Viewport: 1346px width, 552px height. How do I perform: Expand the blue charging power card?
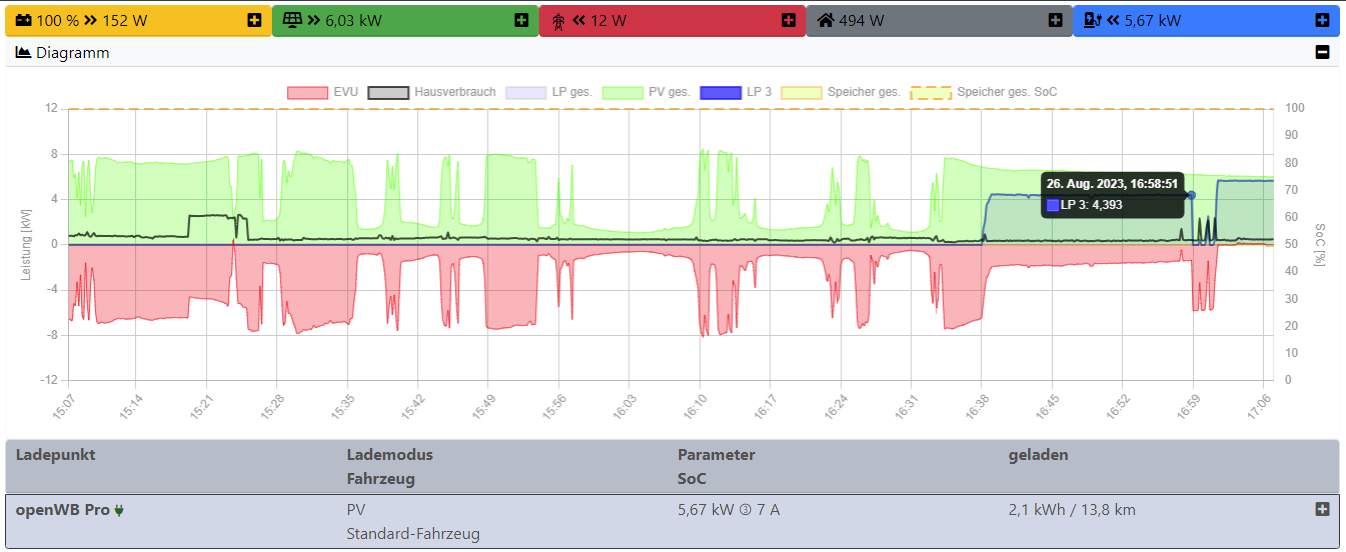coord(1322,20)
